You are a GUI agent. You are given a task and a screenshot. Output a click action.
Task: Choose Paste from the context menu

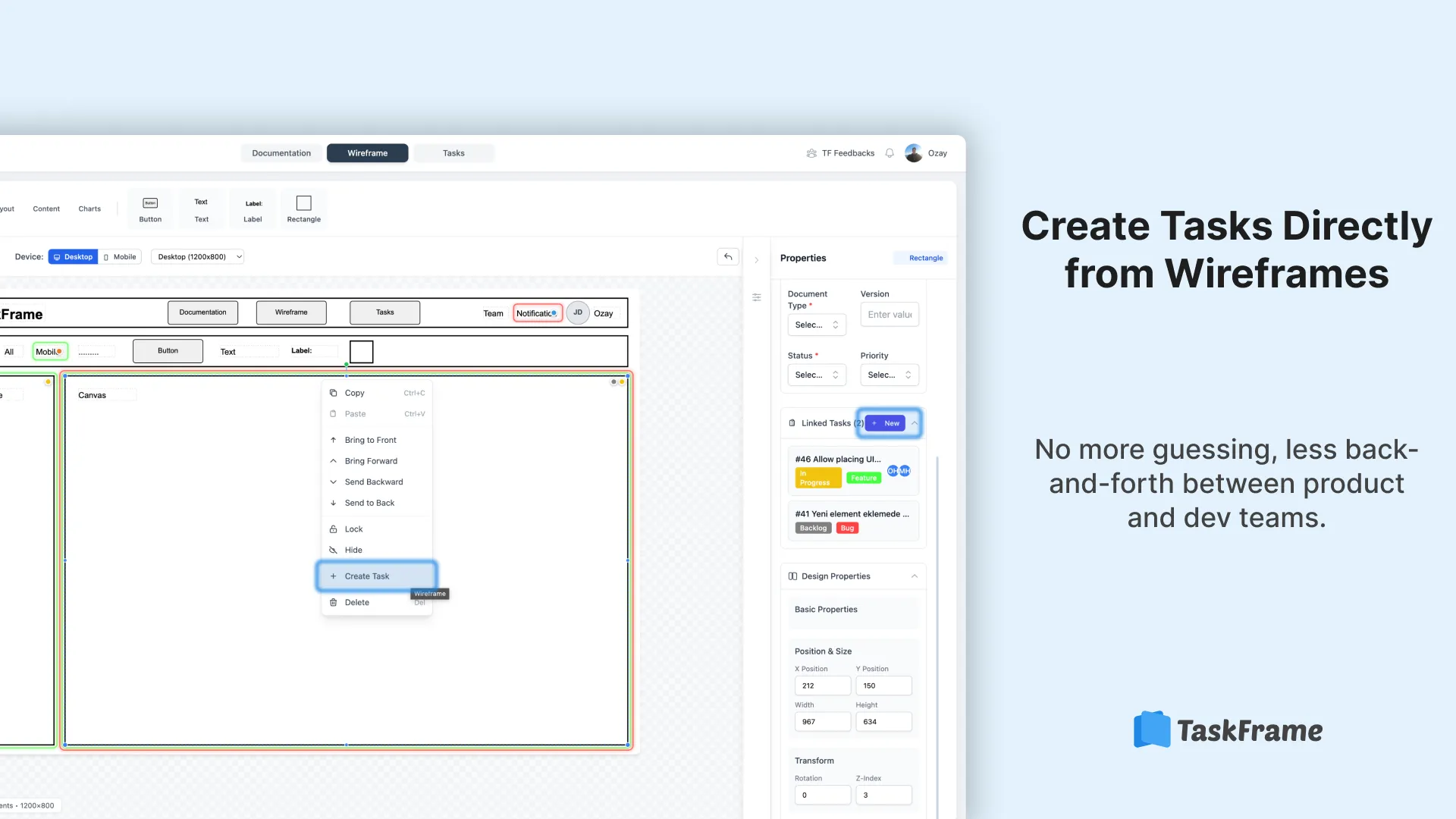(x=377, y=414)
